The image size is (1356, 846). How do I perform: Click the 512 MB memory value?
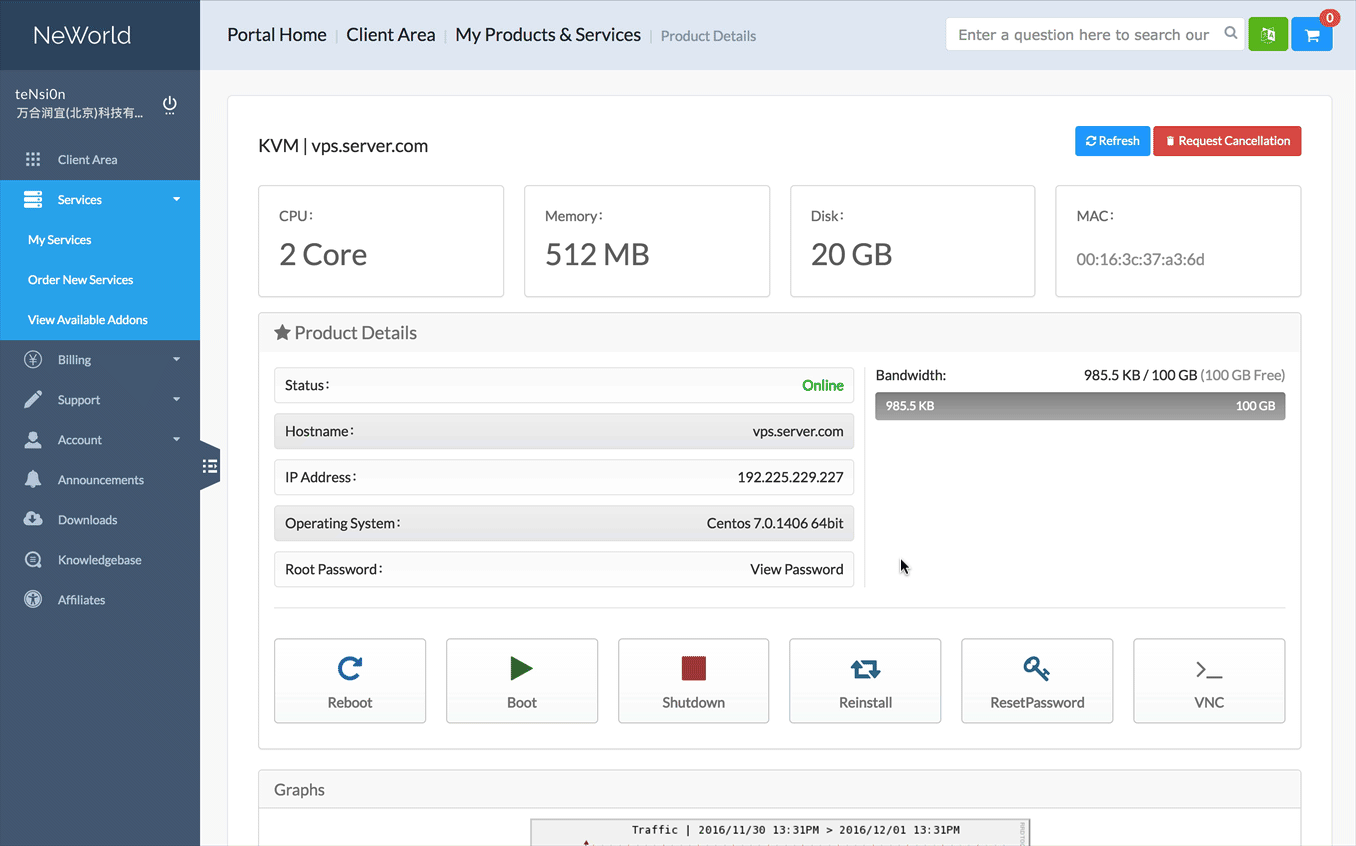tap(597, 255)
